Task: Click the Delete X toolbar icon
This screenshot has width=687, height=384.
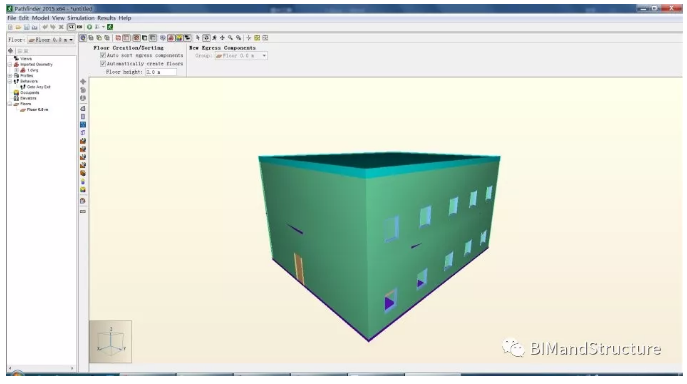Action: (61, 27)
